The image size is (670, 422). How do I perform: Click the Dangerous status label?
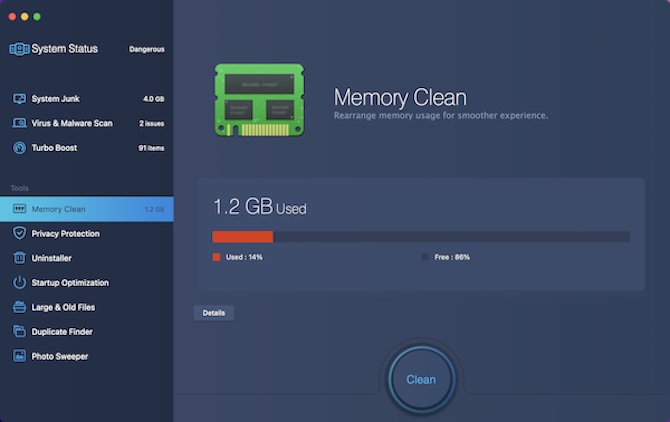147,50
